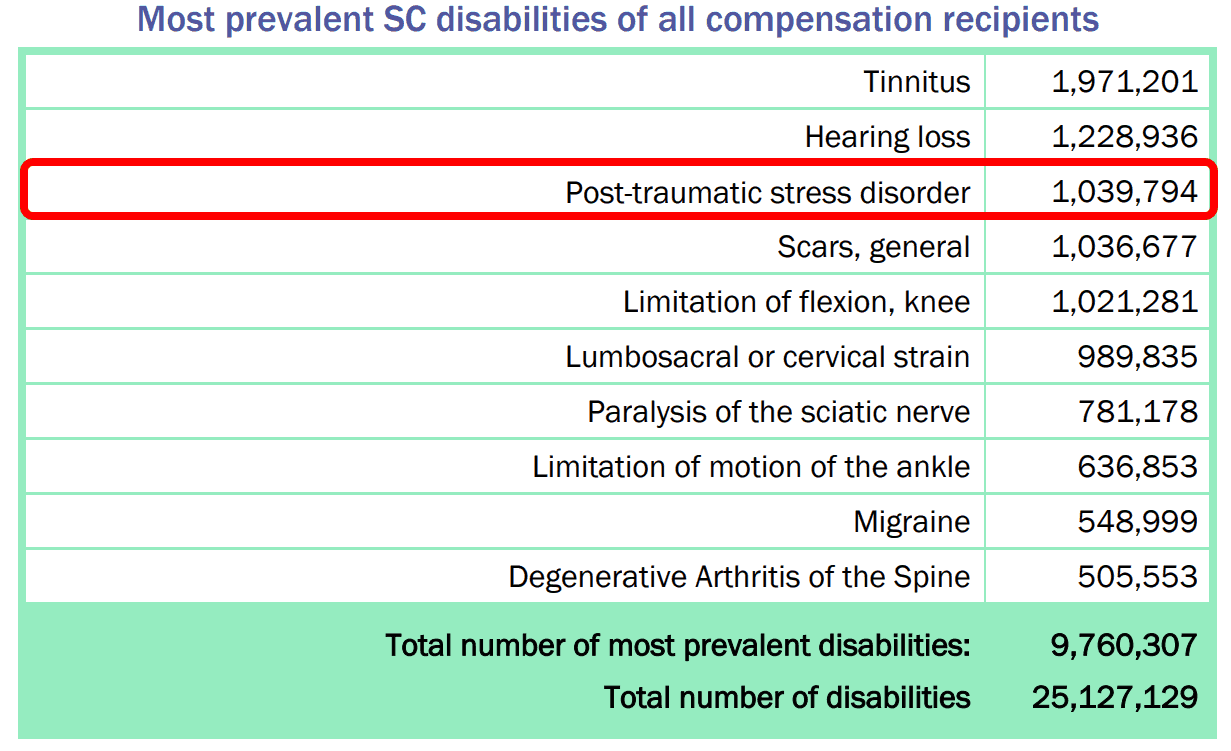Click the Limitation of flexion, knee label

click(x=797, y=302)
